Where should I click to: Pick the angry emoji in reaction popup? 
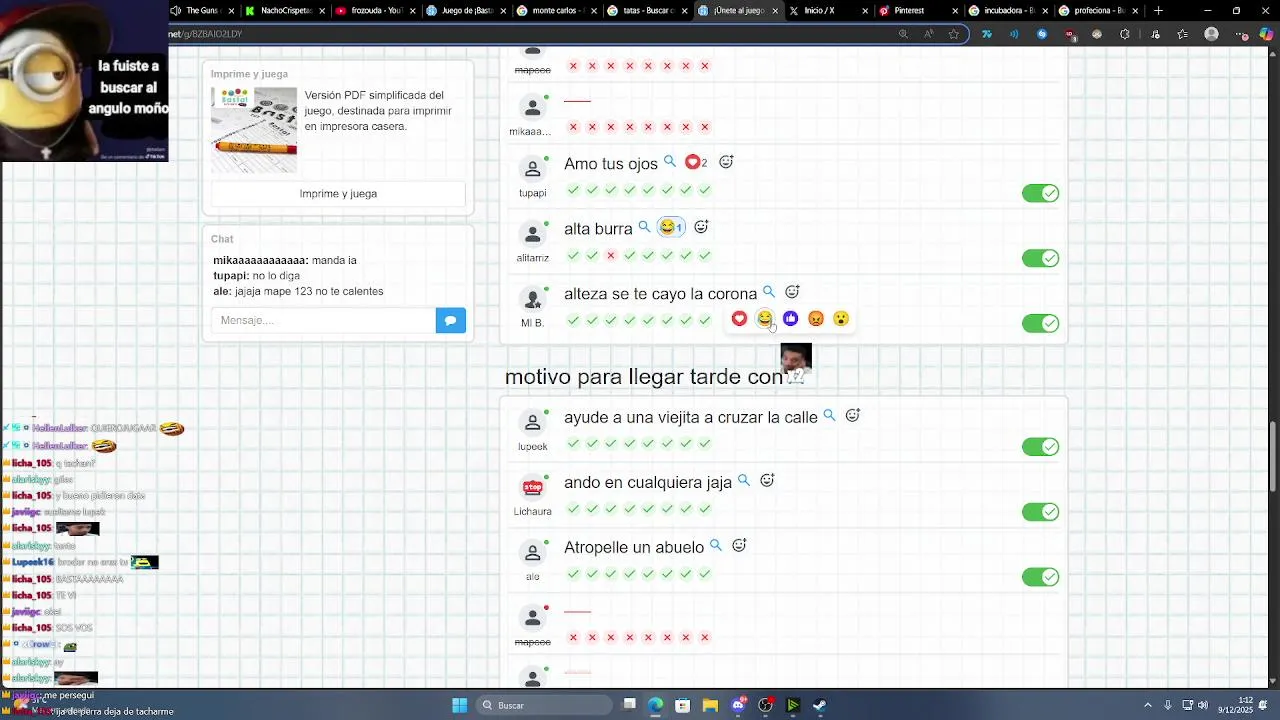click(x=816, y=318)
